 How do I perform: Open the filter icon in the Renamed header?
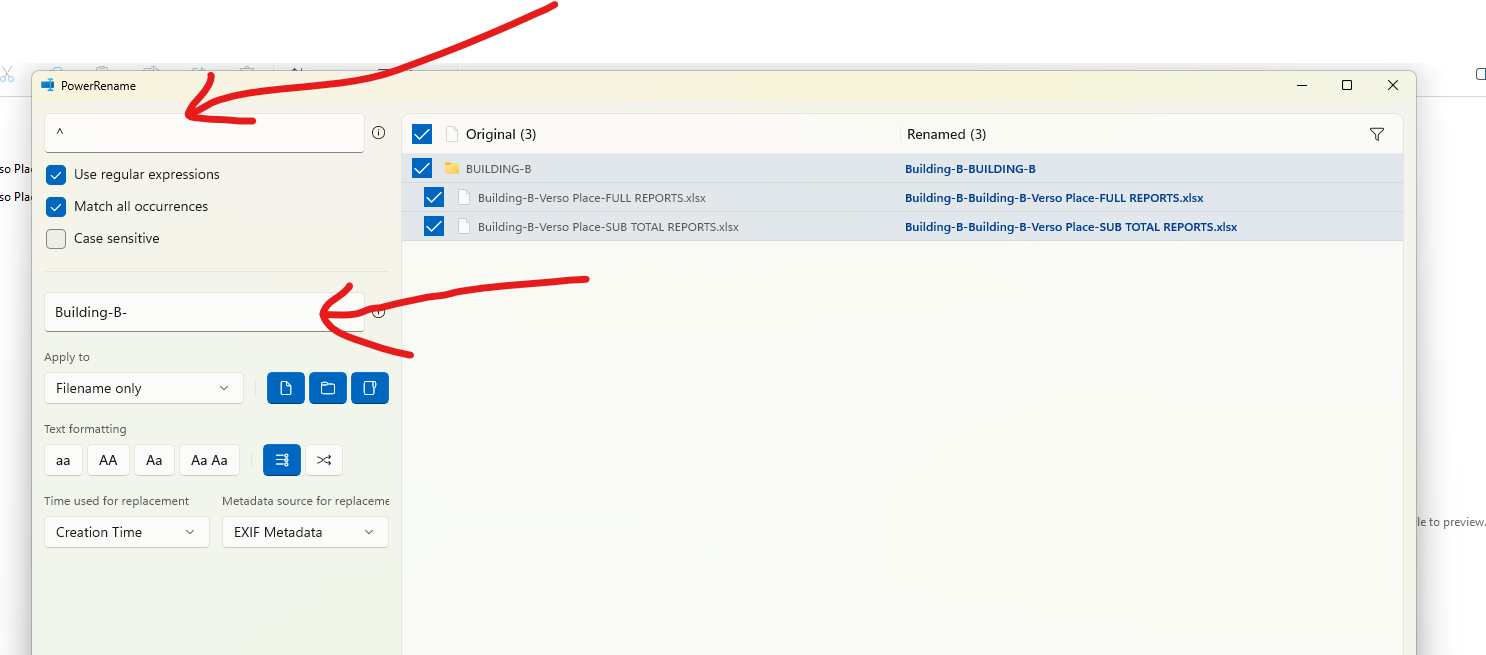[x=1377, y=134]
